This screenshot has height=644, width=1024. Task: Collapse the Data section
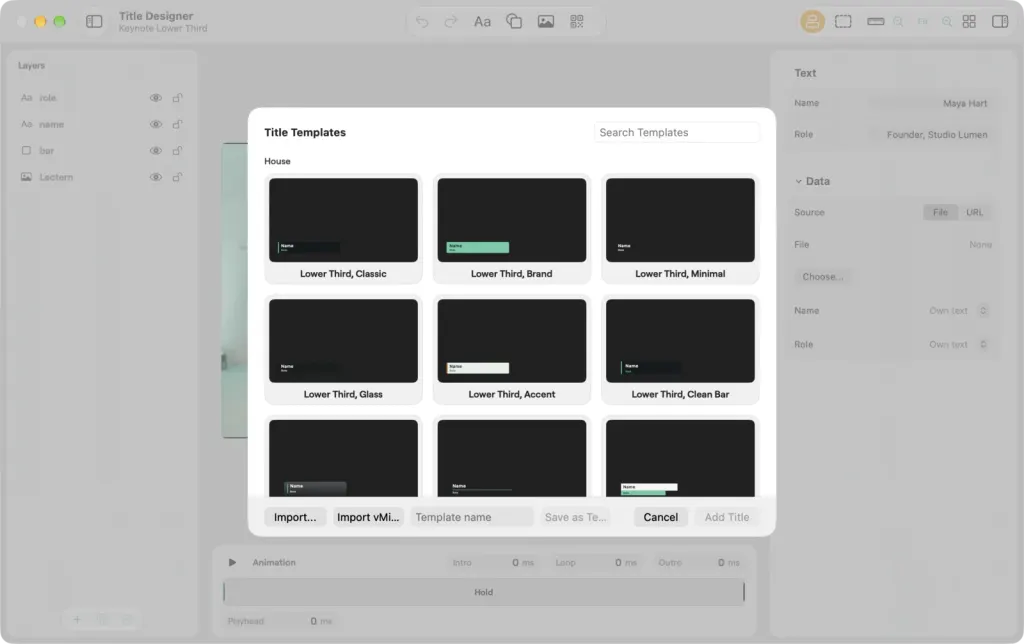(799, 181)
